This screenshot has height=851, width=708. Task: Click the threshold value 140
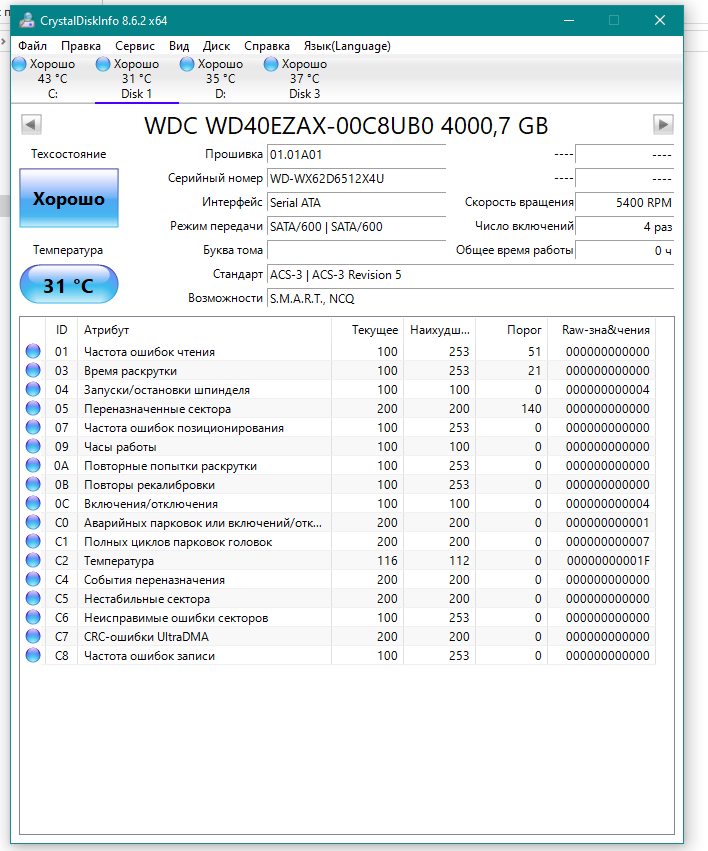(x=531, y=409)
